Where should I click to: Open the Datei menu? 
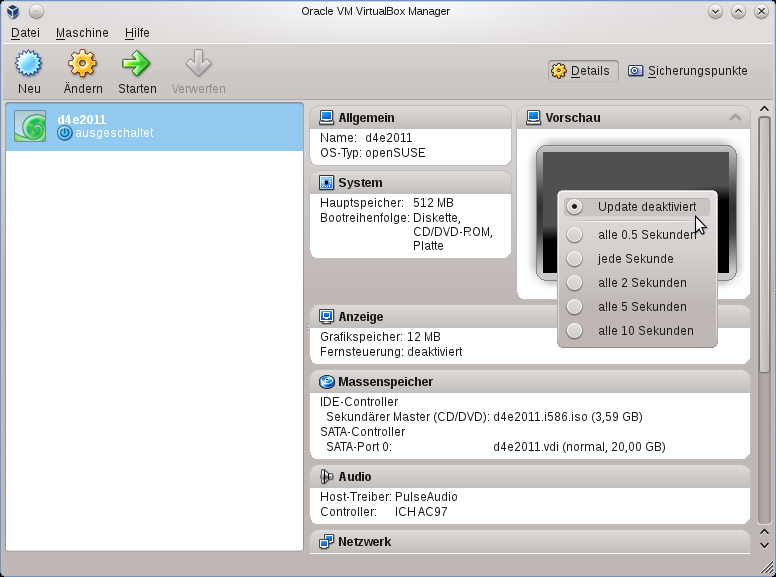coord(25,33)
